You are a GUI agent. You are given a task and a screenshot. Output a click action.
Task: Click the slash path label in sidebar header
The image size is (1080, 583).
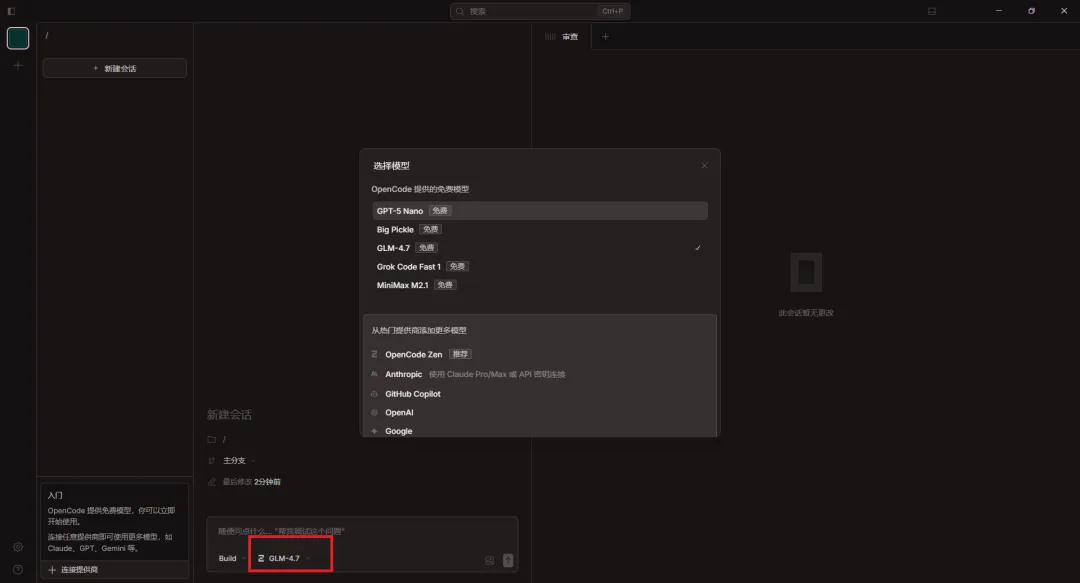47,36
